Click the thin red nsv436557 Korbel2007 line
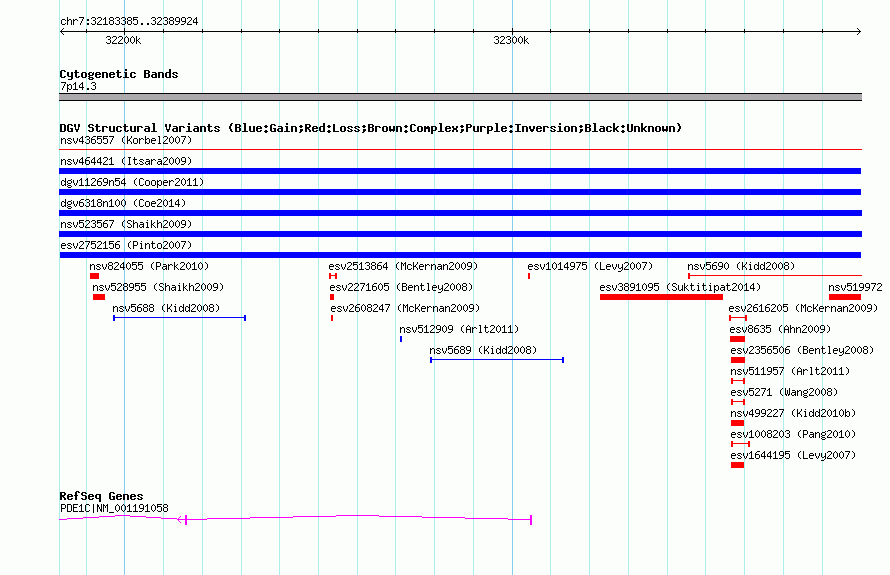The image size is (890, 575). (460, 149)
